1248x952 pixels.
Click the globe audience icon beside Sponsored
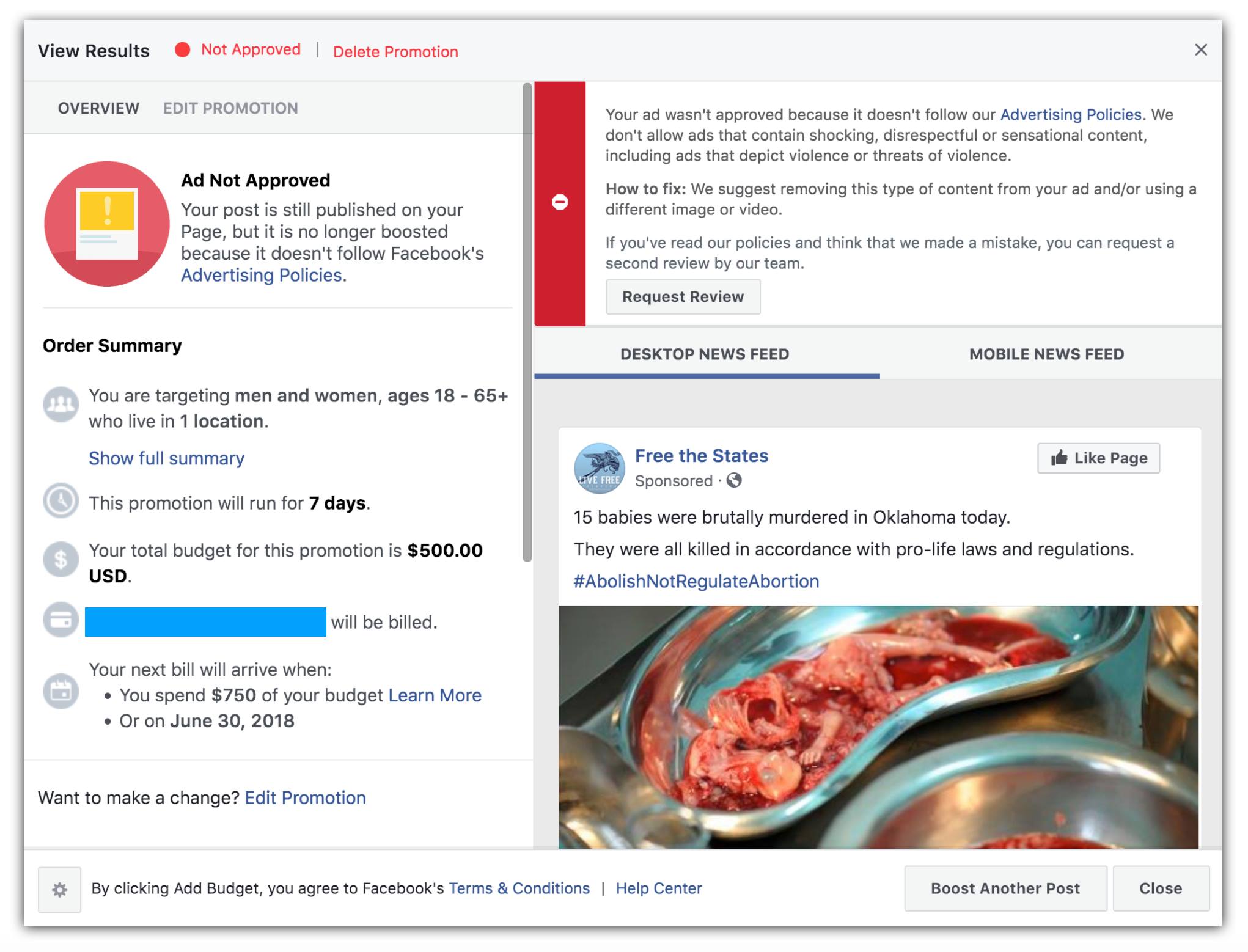[734, 481]
